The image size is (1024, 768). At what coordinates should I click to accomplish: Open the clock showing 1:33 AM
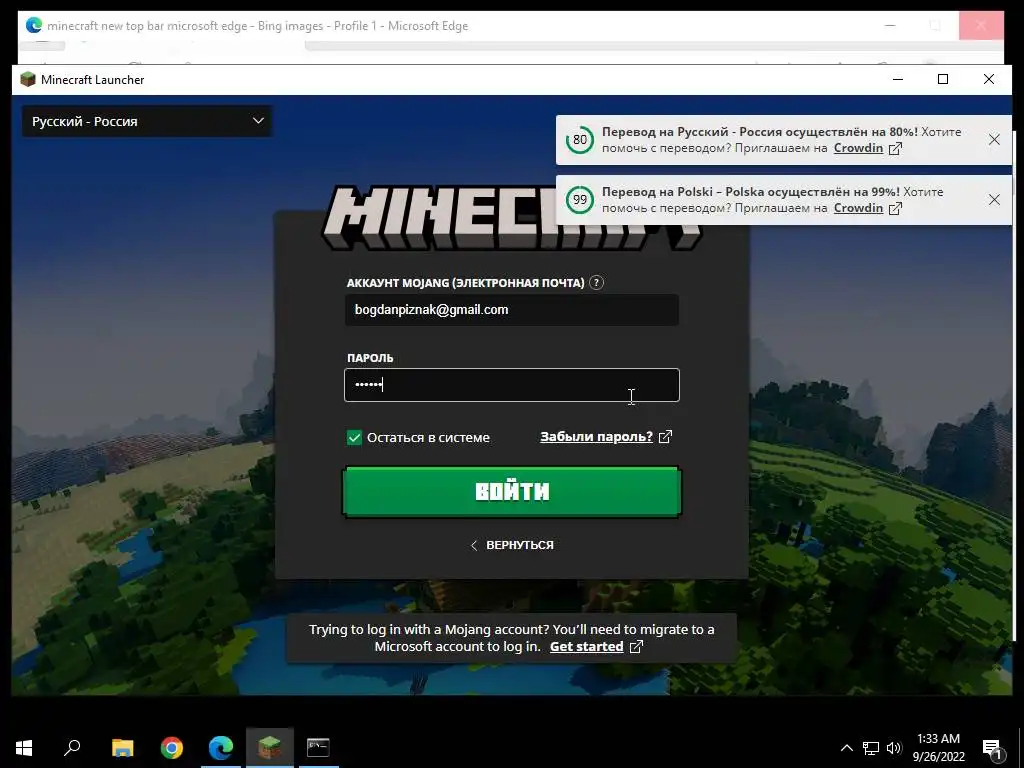click(938, 748)
